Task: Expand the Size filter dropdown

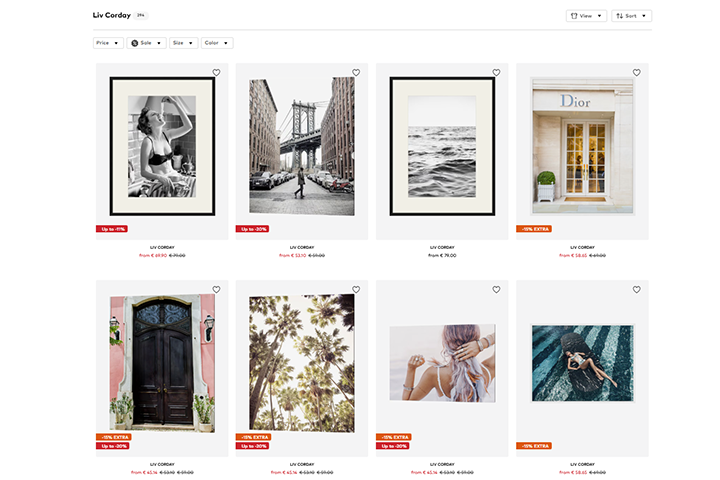Action: [183, 43]
